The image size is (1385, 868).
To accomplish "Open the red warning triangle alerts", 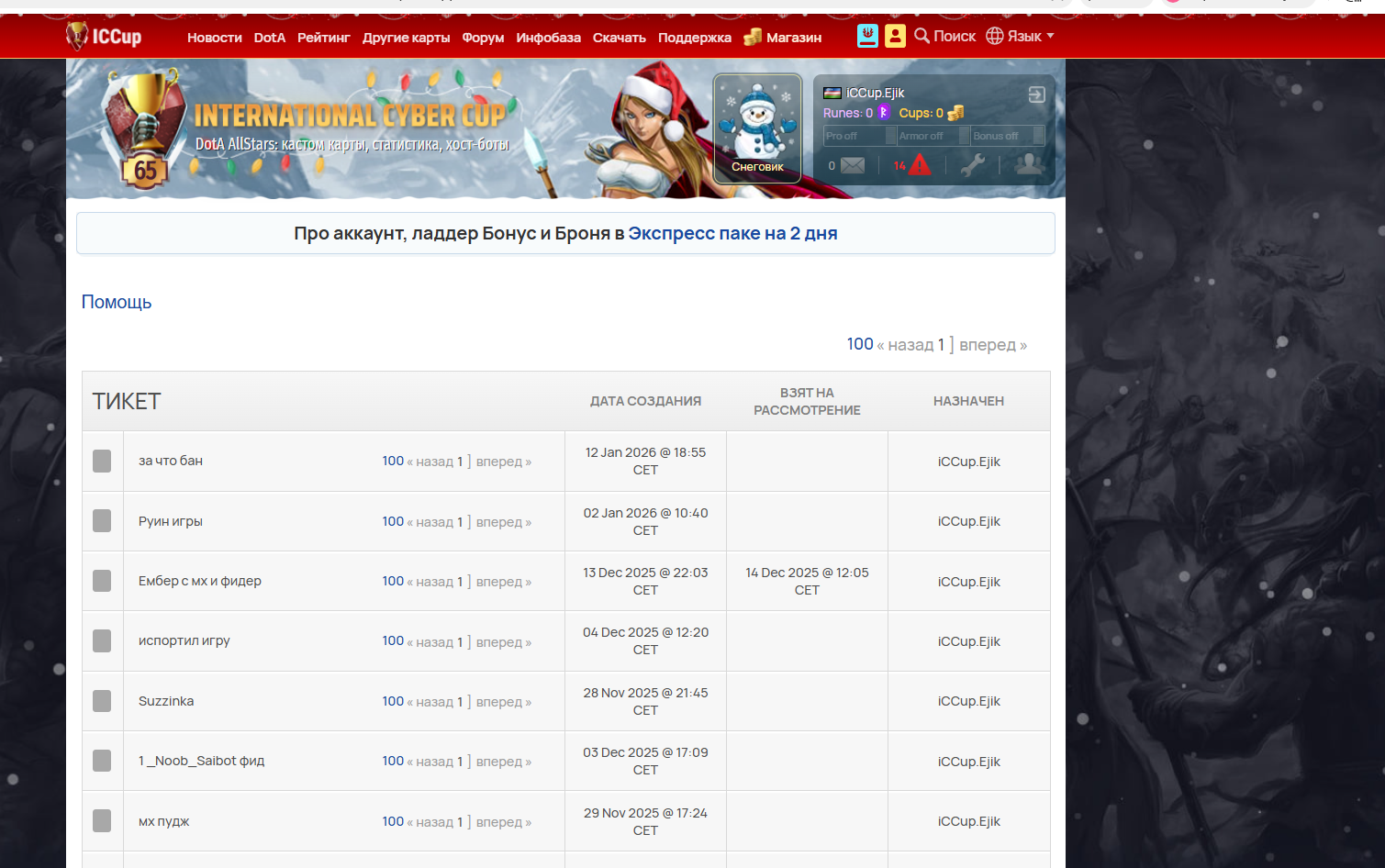I will pyautogui.click(x=919, y=164).
